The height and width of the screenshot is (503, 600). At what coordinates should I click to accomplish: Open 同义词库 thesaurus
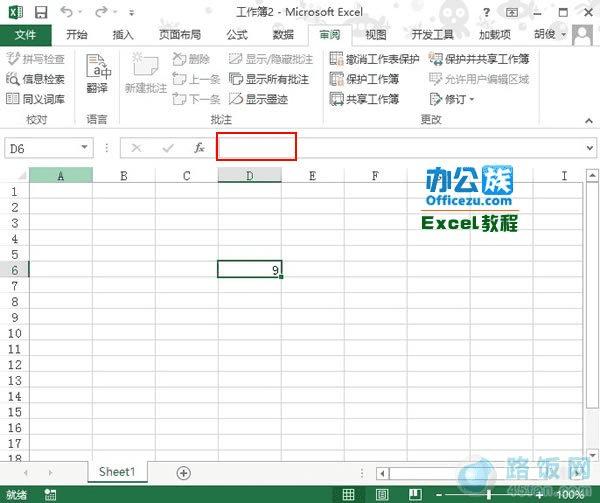point(36,99)
